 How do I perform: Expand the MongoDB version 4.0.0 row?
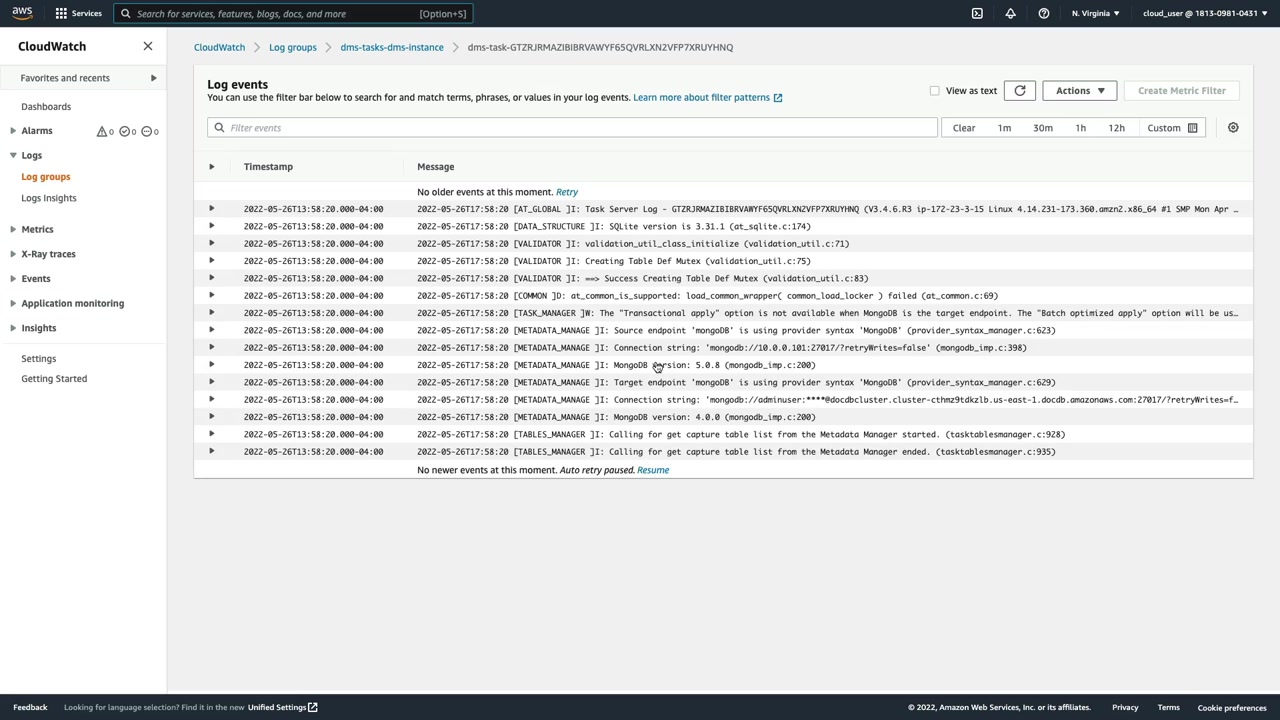[x=211, y=417]
